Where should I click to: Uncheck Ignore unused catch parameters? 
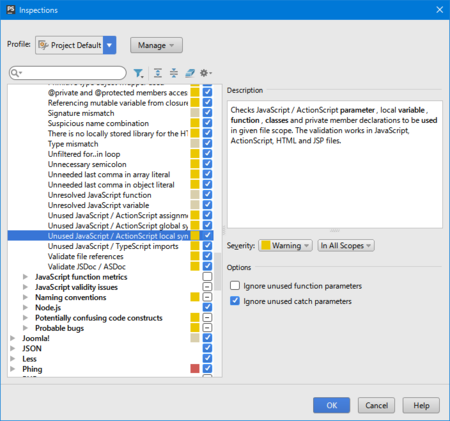coord(235,301)
